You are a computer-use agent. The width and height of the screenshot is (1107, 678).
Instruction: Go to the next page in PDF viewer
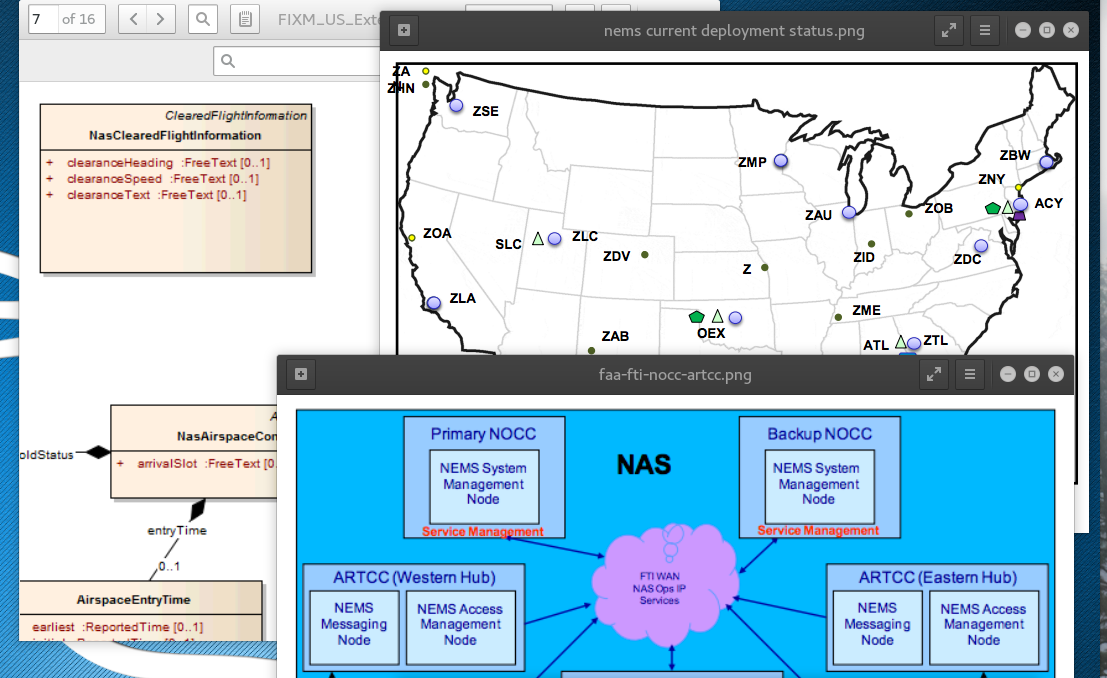pyautogui.click(x=160, y=19)
